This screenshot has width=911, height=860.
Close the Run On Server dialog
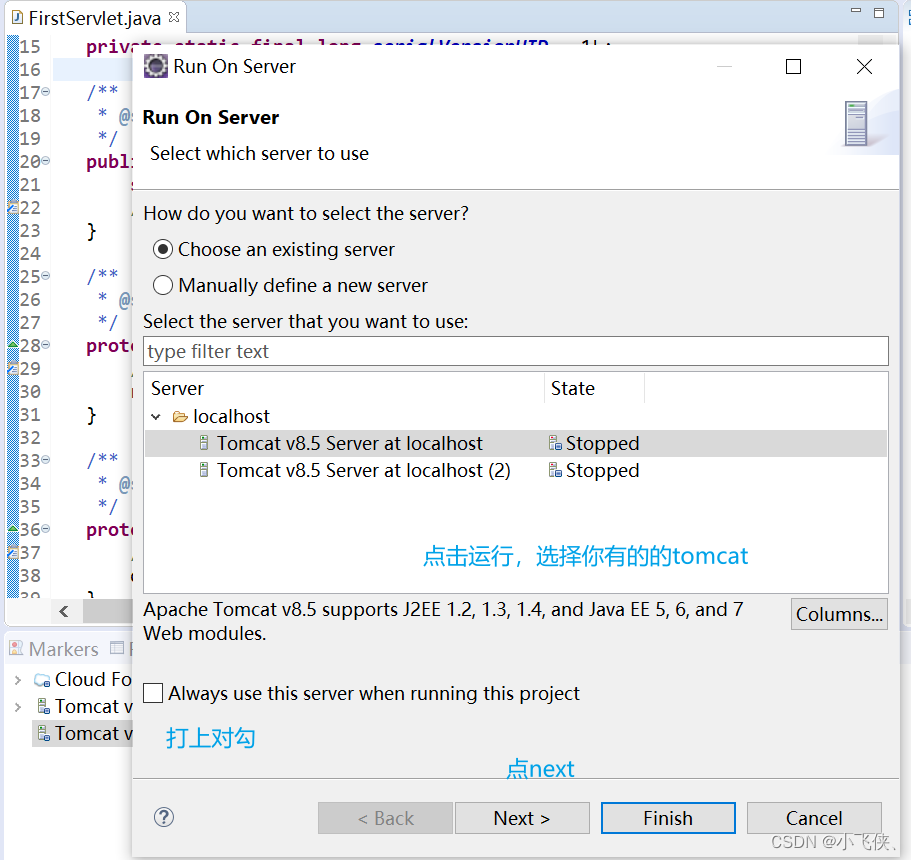point(865,67)
